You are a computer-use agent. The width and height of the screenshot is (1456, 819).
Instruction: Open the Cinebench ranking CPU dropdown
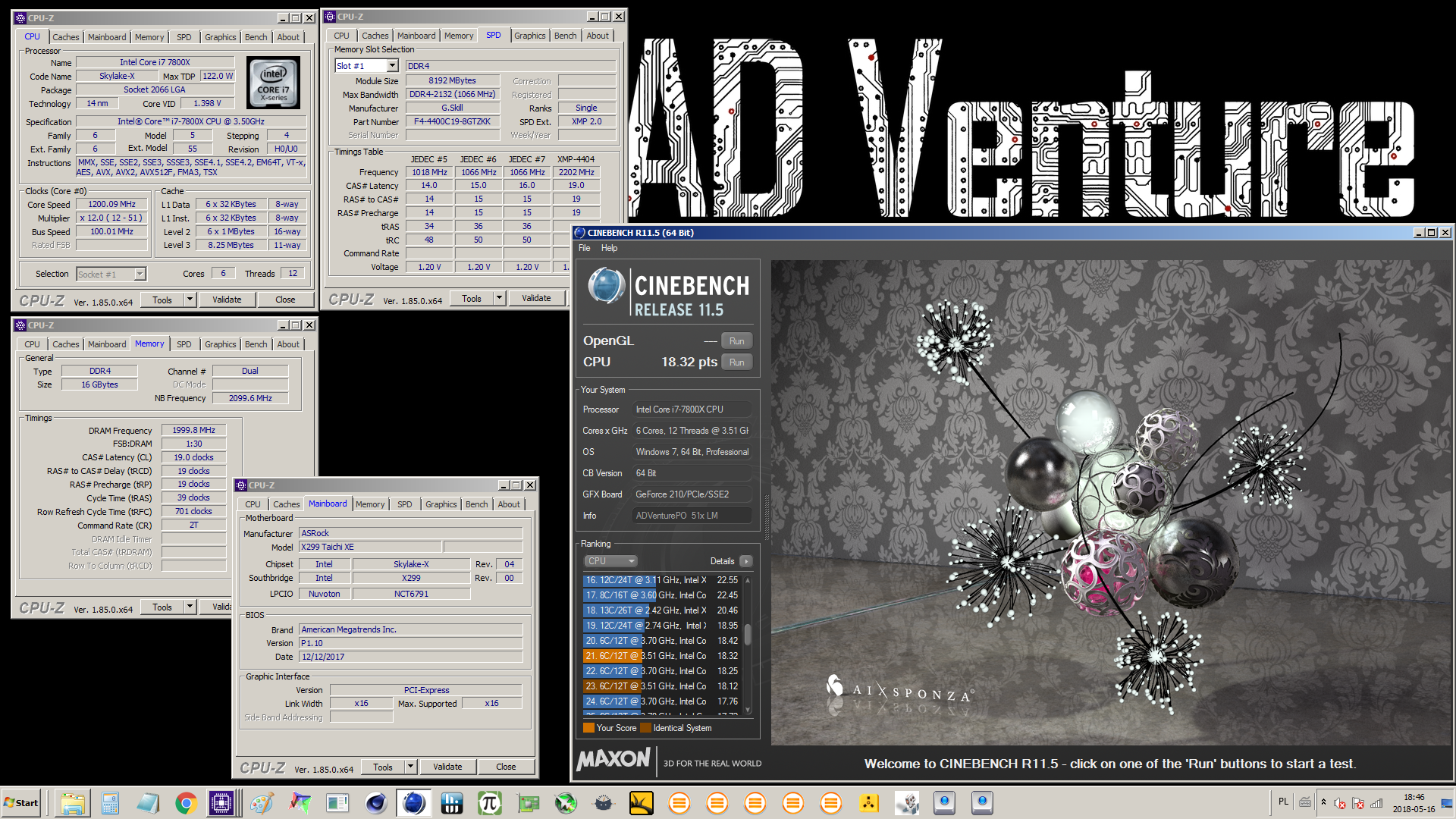[x=610, y=561]
